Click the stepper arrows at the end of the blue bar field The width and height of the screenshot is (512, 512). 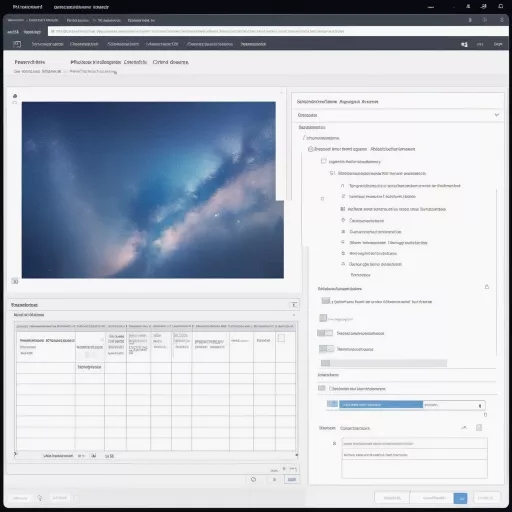480,406
